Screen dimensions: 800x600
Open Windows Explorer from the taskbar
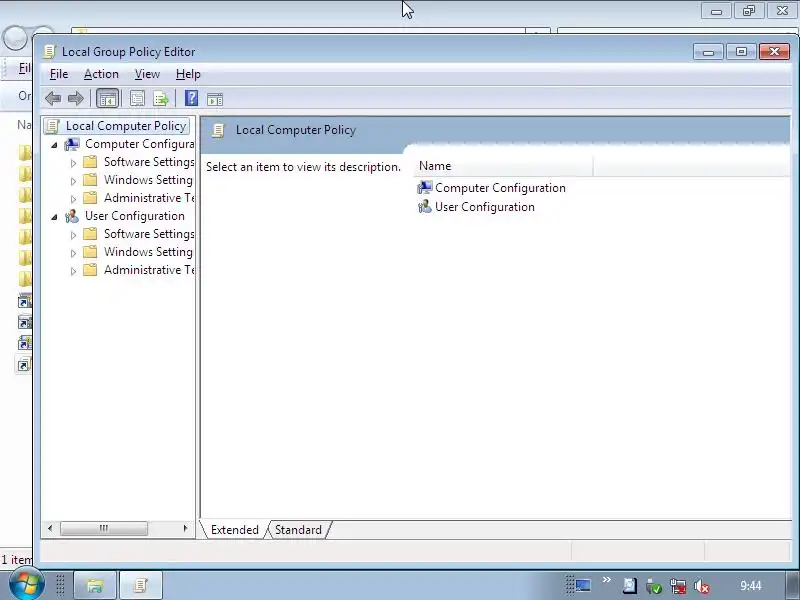pos(95,585)
